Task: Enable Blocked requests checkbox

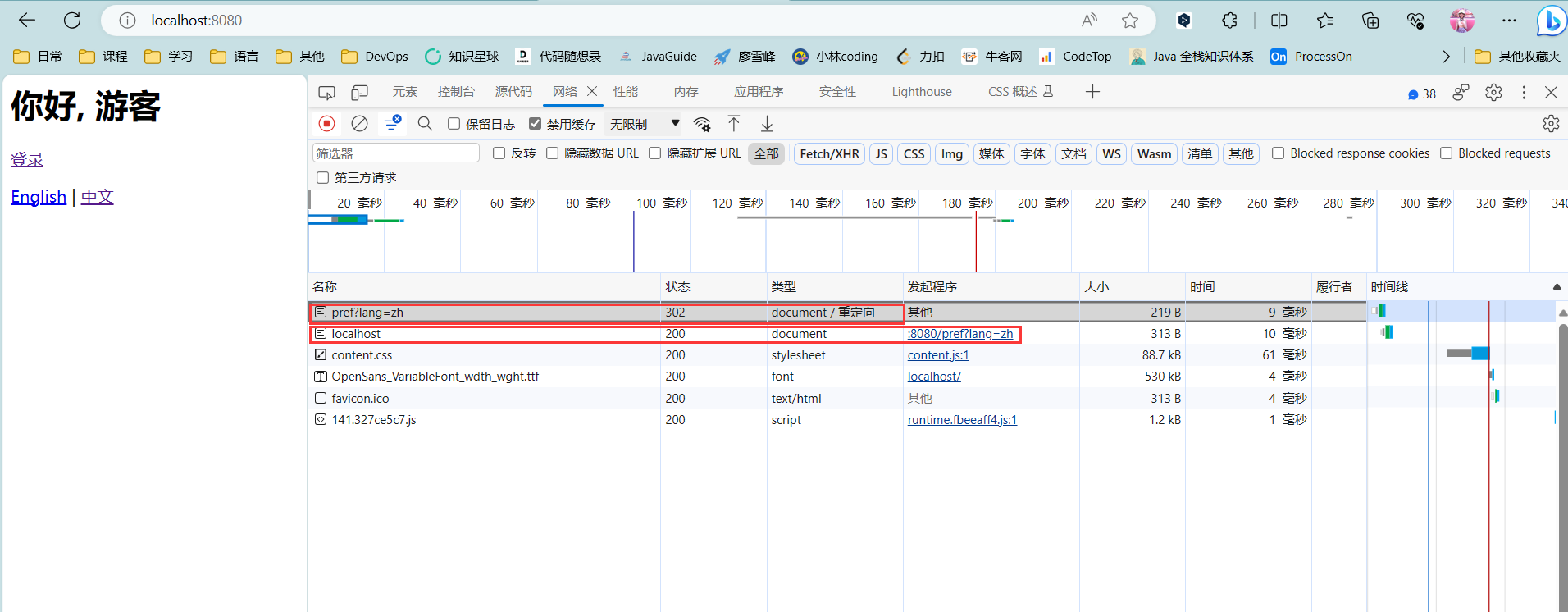Action: [x=1446, y=153]
